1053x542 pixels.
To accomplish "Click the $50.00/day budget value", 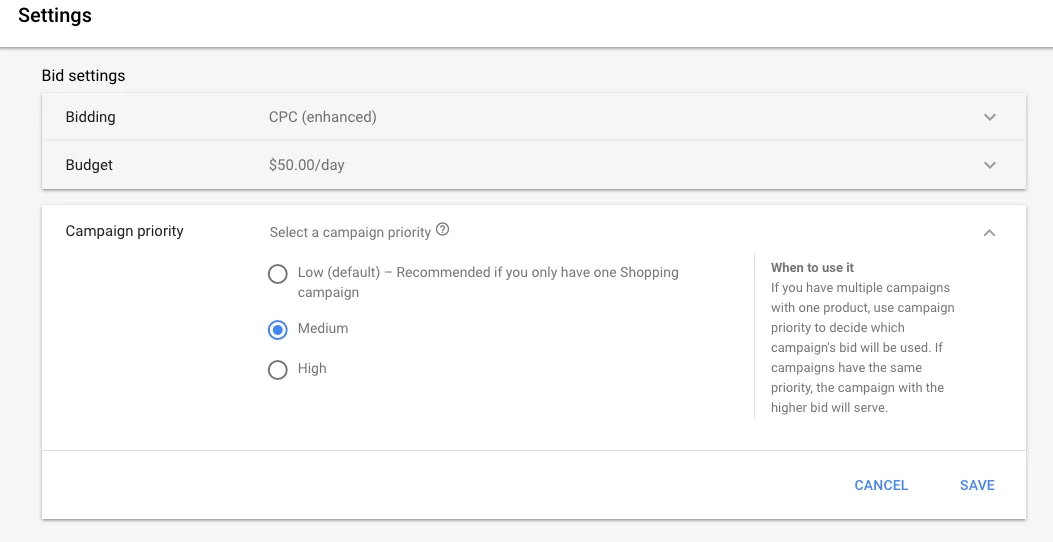I will point(306,165).
